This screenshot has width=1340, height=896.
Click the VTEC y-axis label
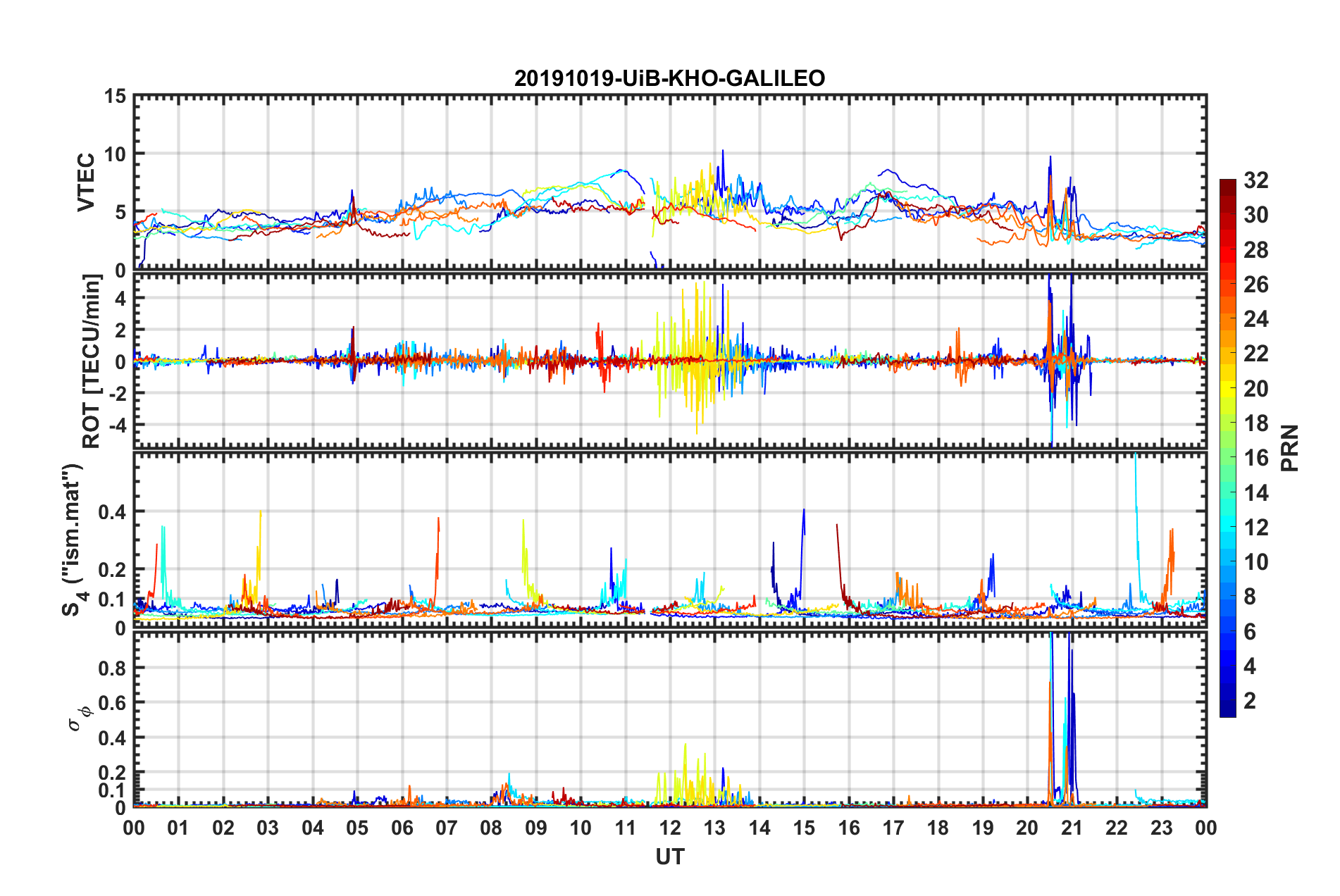(x=86, y=182)
